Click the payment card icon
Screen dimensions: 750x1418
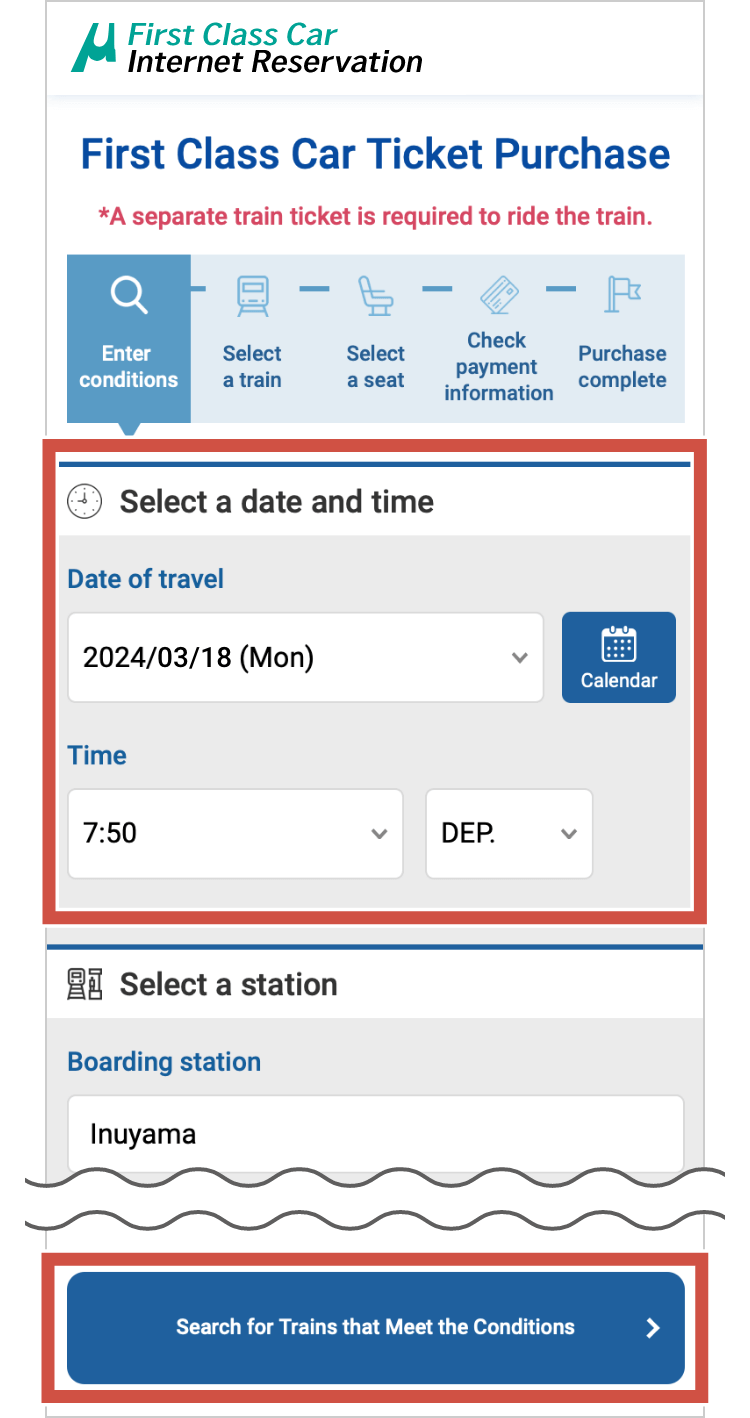coord(499,294)
